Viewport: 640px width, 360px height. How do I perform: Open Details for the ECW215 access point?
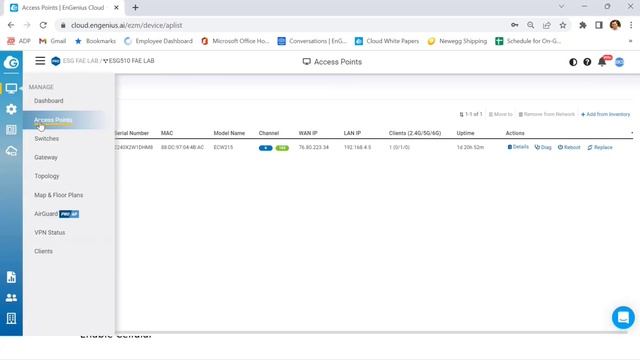[518, 147]
